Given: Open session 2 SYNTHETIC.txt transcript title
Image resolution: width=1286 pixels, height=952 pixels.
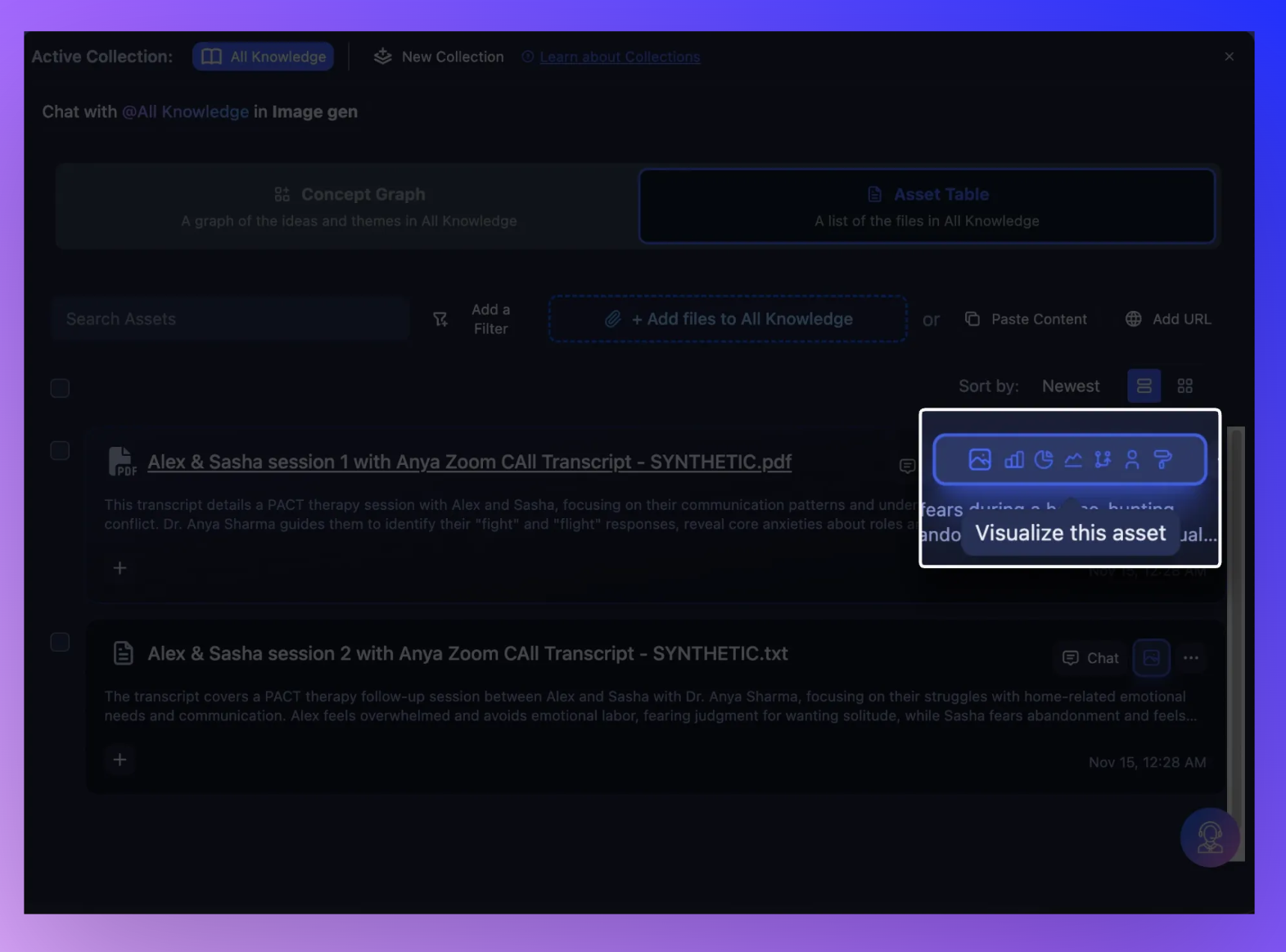Looking at the screenshot, I should point(467,653).
